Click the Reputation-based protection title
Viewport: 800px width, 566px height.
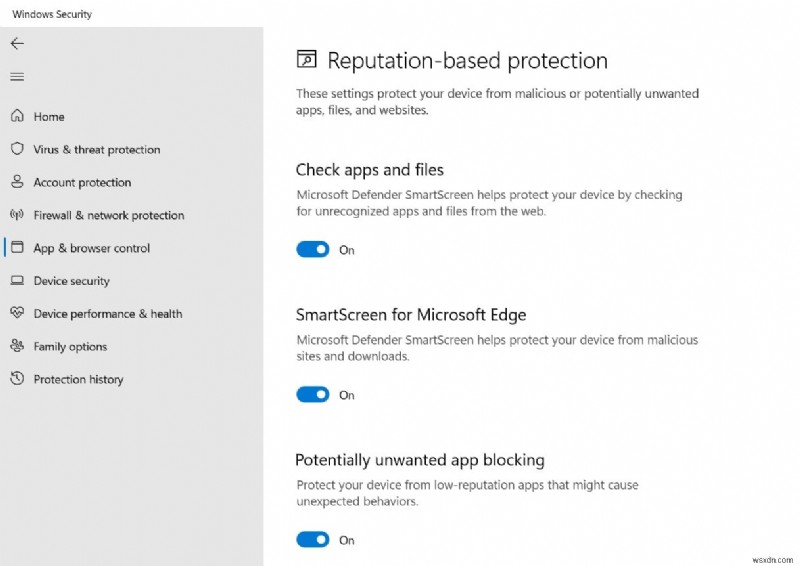467,61
